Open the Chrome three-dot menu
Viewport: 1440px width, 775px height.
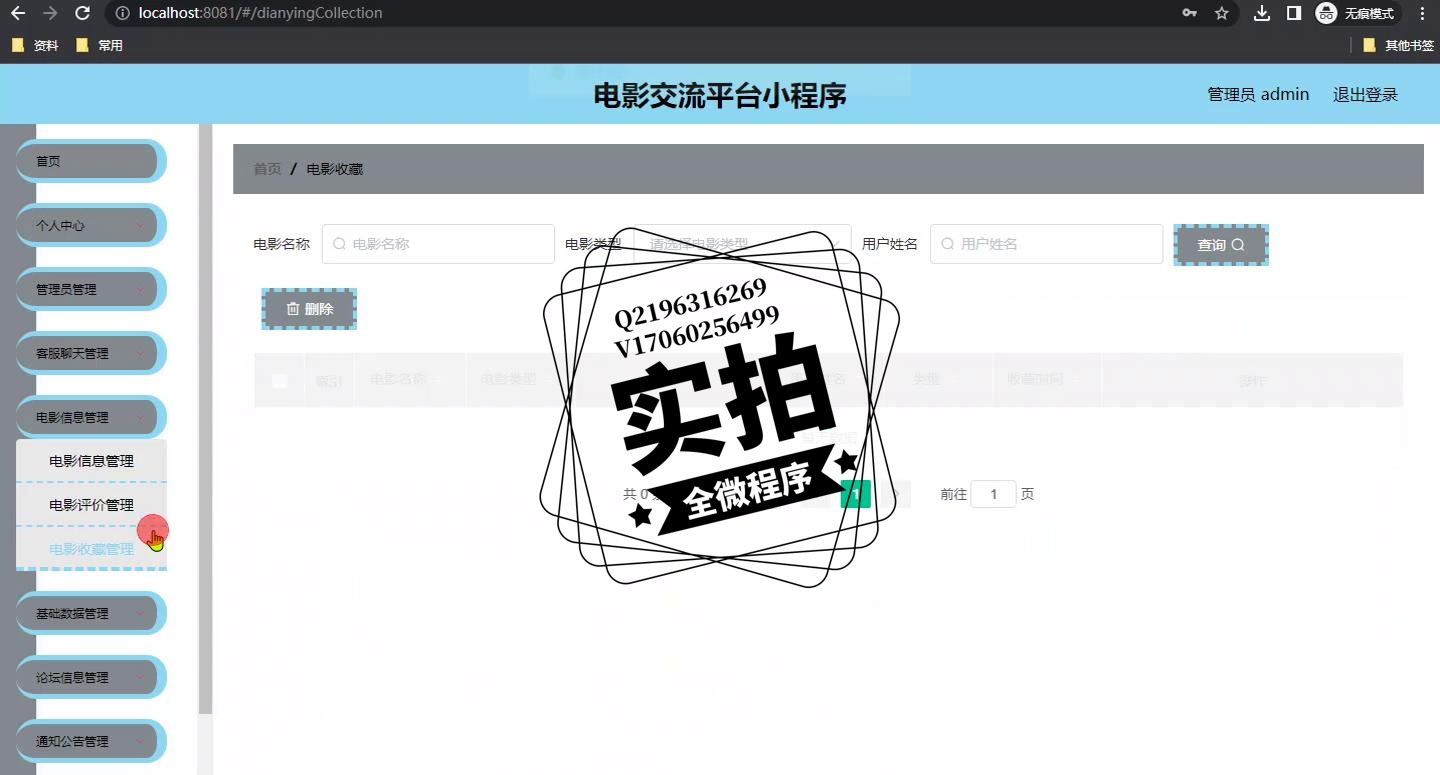(1422, 14)
